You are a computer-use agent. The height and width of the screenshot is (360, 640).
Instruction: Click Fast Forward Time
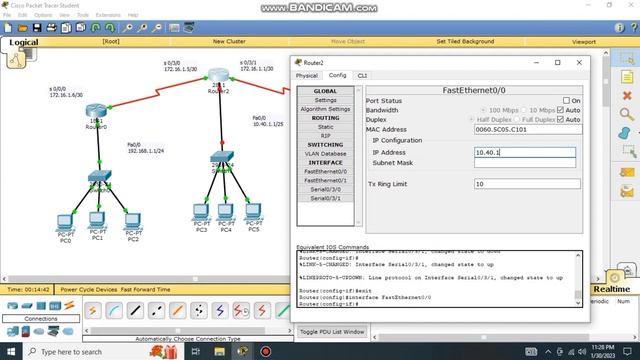point(145,289)
